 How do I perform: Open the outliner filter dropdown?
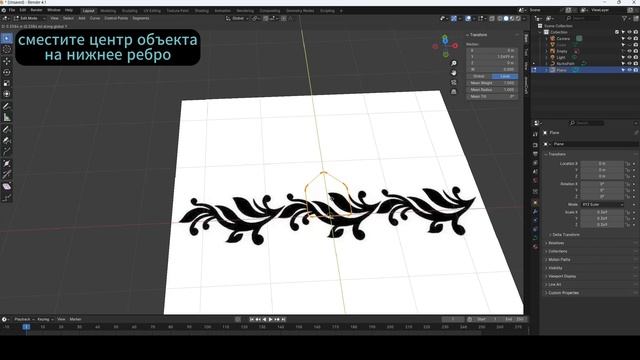tap(626, 18)
